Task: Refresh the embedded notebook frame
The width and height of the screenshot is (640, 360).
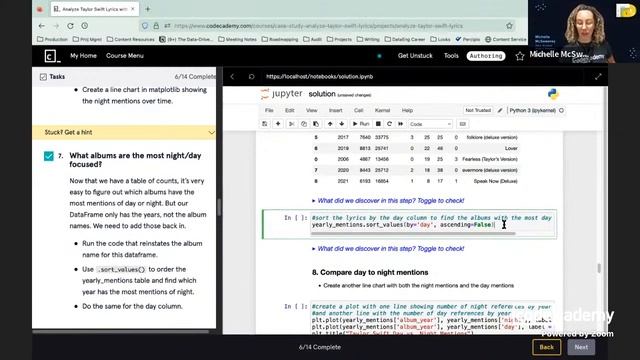Action: click(251, 76)
